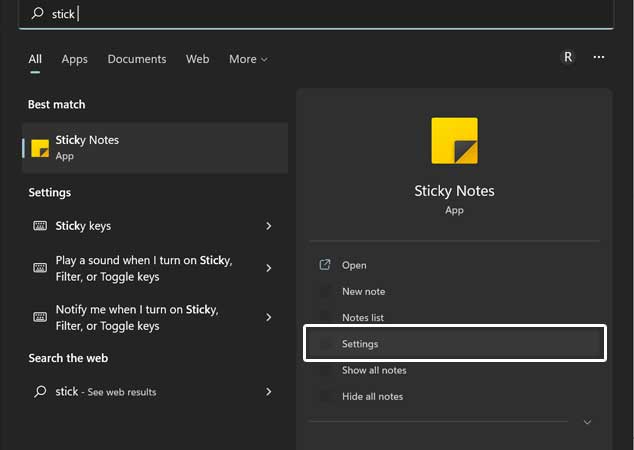Select the Web tab
This screenshot has width=634, height=450.
tap(198, 59)
